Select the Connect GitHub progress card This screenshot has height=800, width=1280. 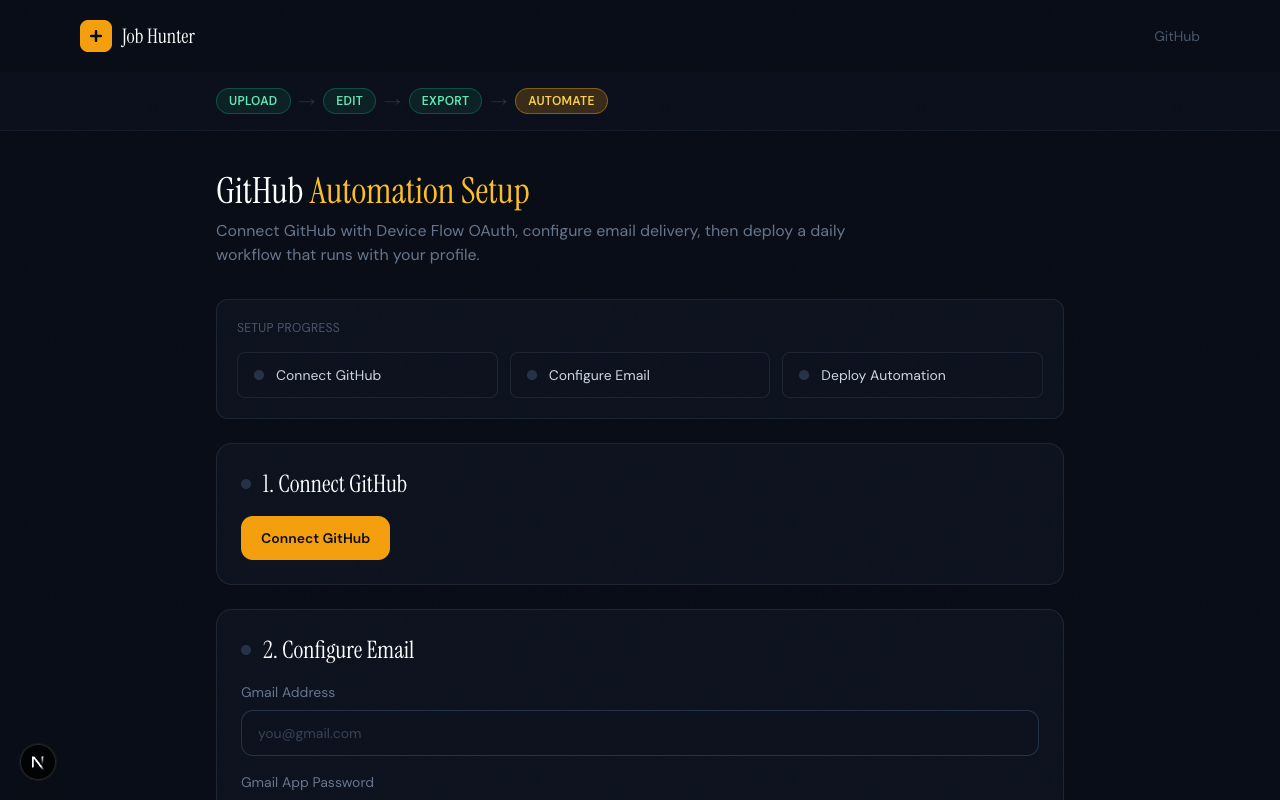pyautogui.click(x=367, y=374)
